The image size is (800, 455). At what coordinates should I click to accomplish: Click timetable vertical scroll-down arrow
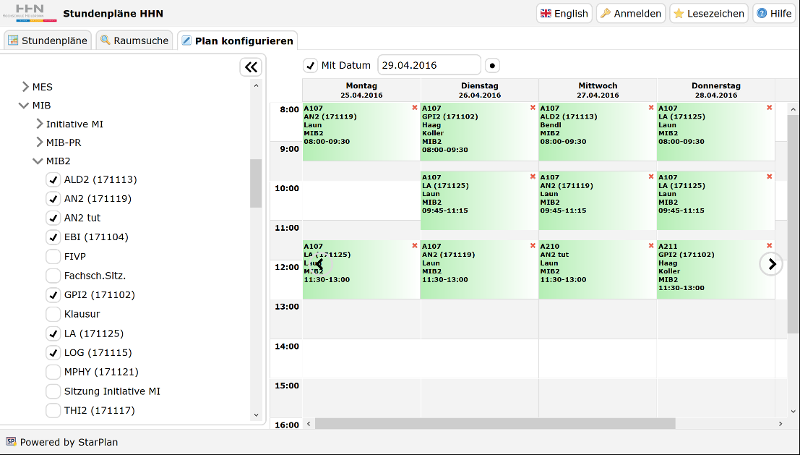792,411
